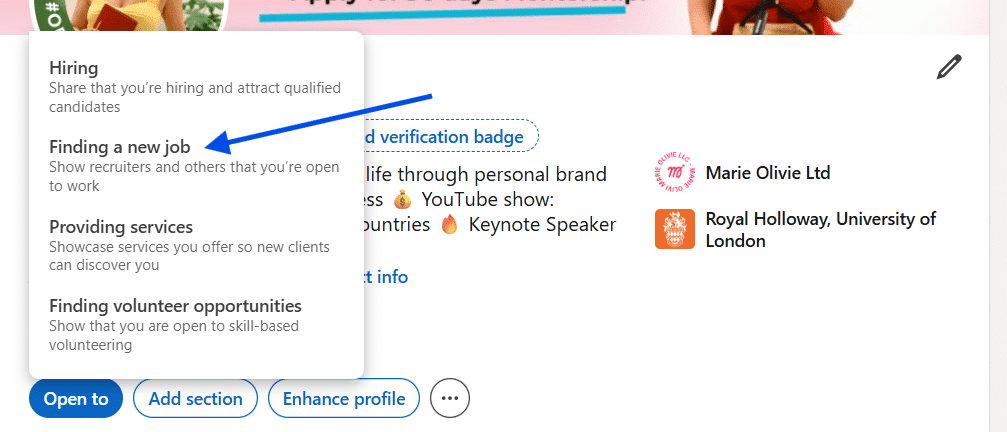
Task: Open Marie Olivie Ltd company name link
Action: click(x=767, y=173)
